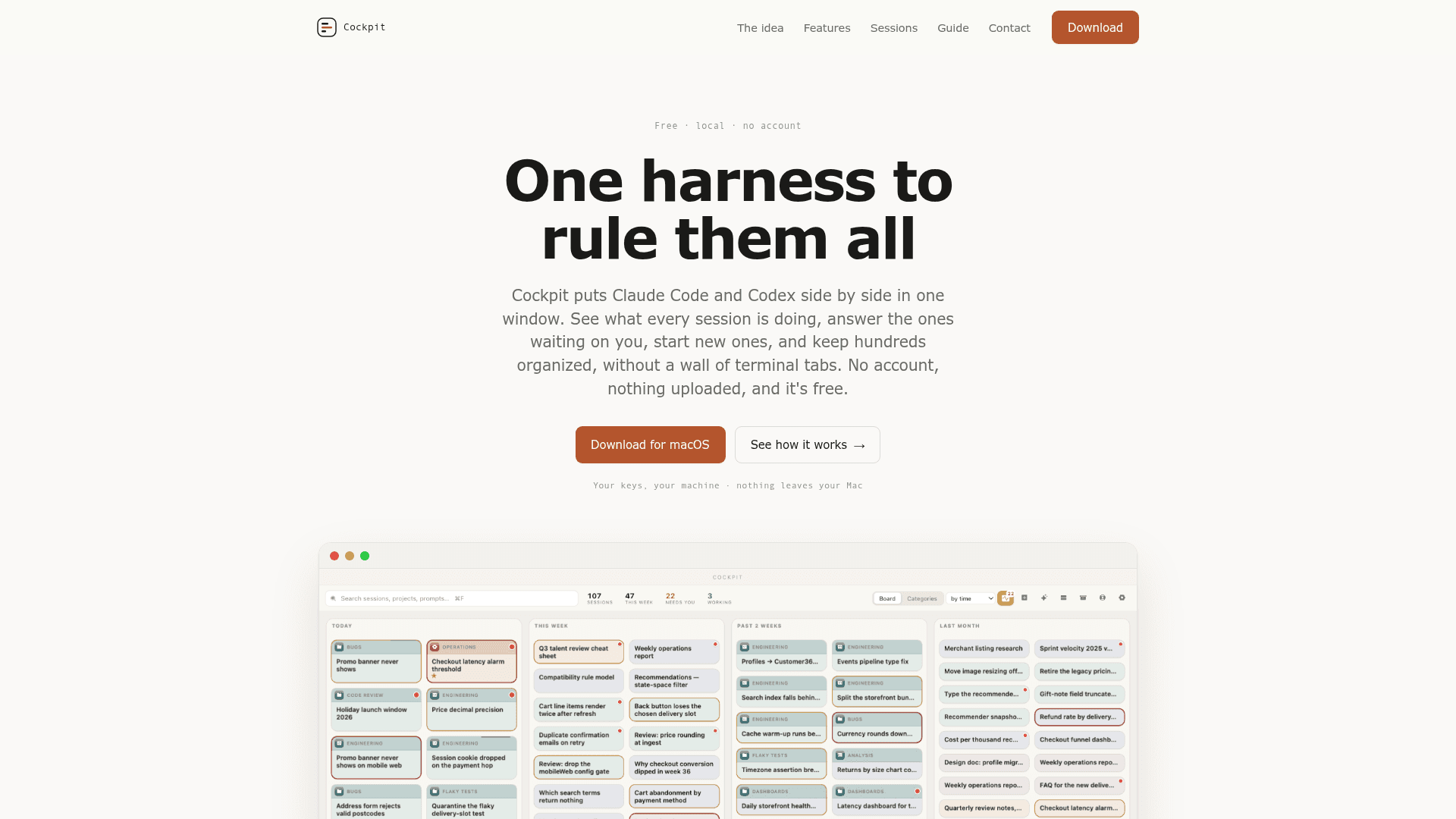Open settings via the gear icon
This screenshot has width=1456, height=819.
1122,598
